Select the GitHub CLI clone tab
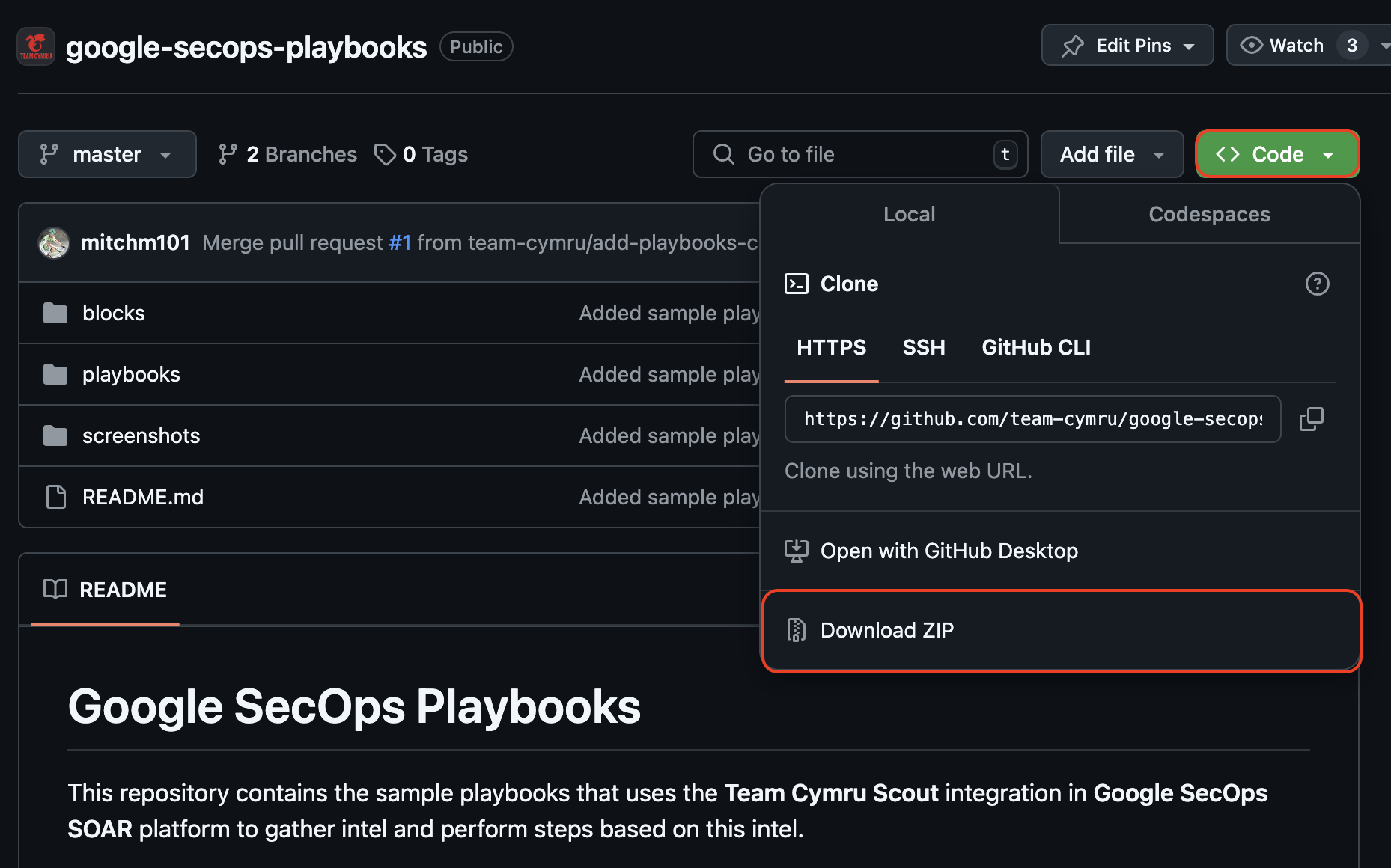The image size is (1391, 868). click(1036, 347)
